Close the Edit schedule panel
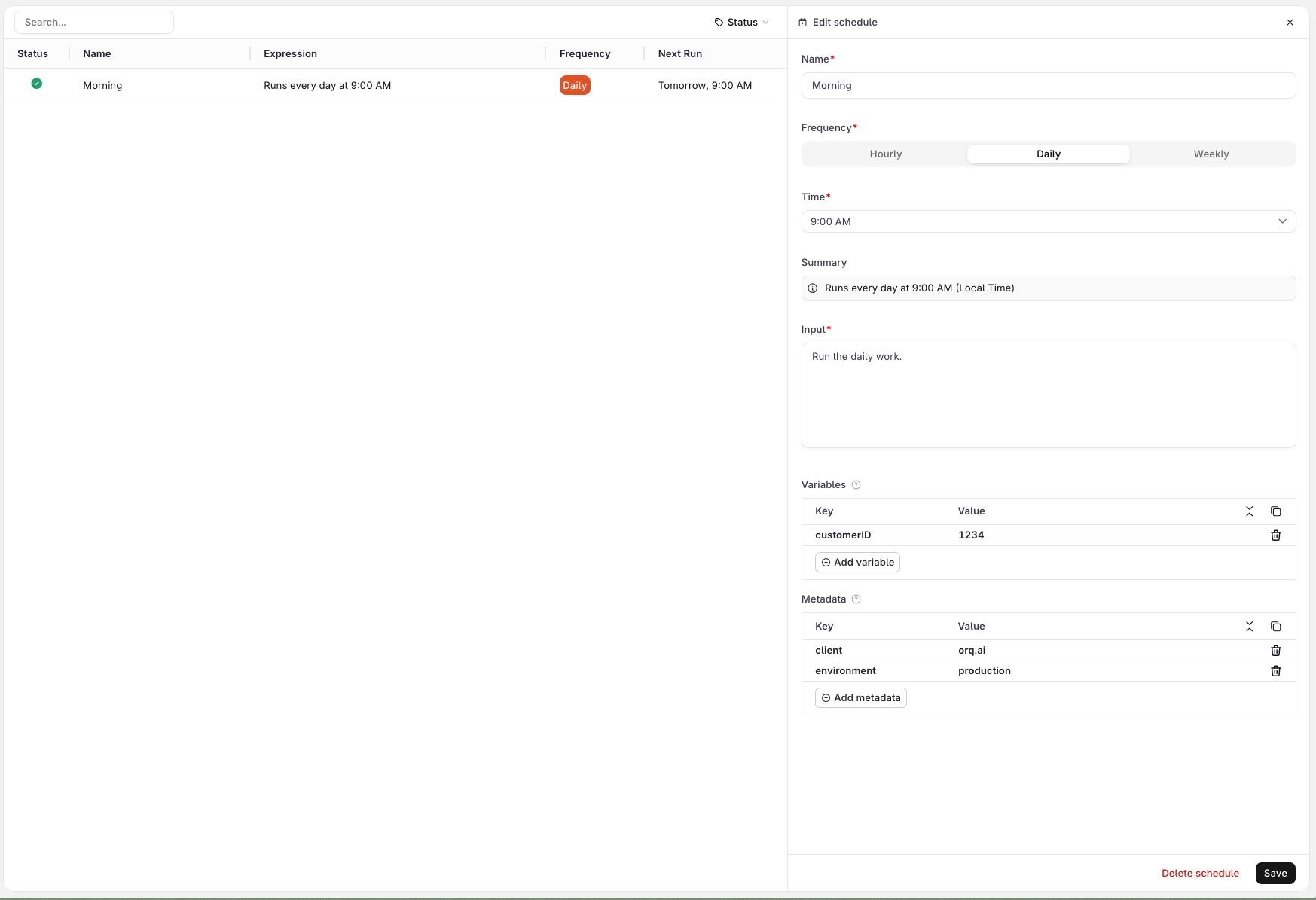Viewport: 1316px width, 900px height. [1290, 23]
